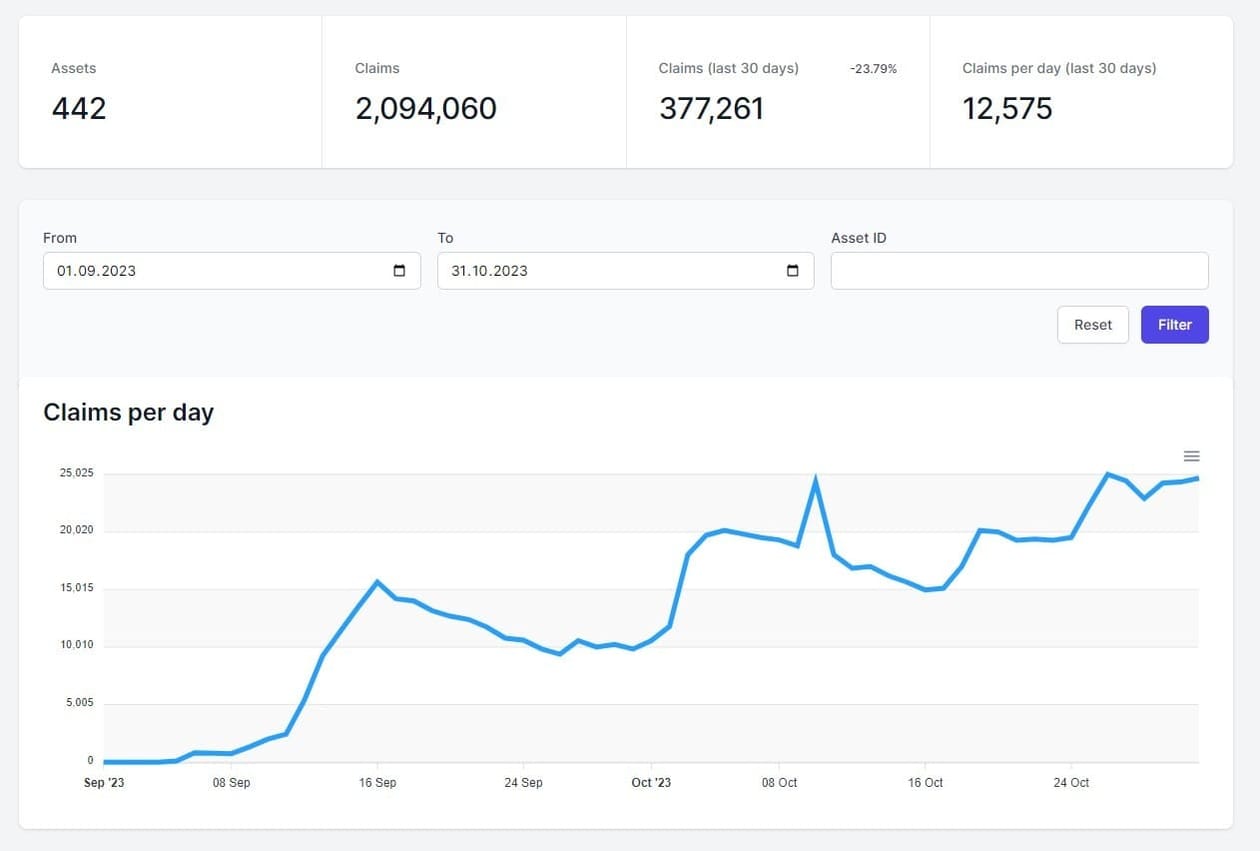Click the Oct '23 axis label
The width and height of the screenshot is (1260, 851).
[x=651, y=782]
